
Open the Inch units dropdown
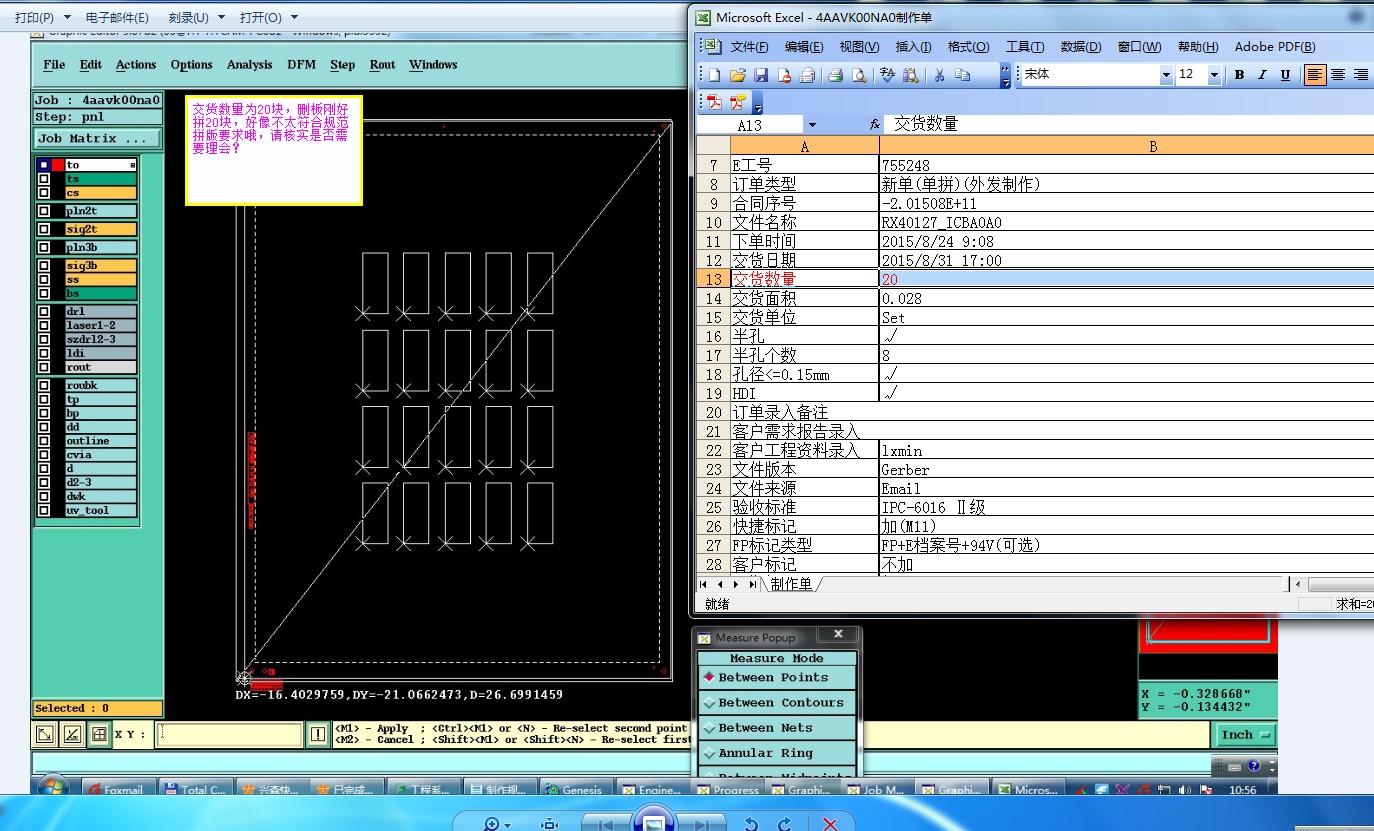click(x=1246, y=734)
